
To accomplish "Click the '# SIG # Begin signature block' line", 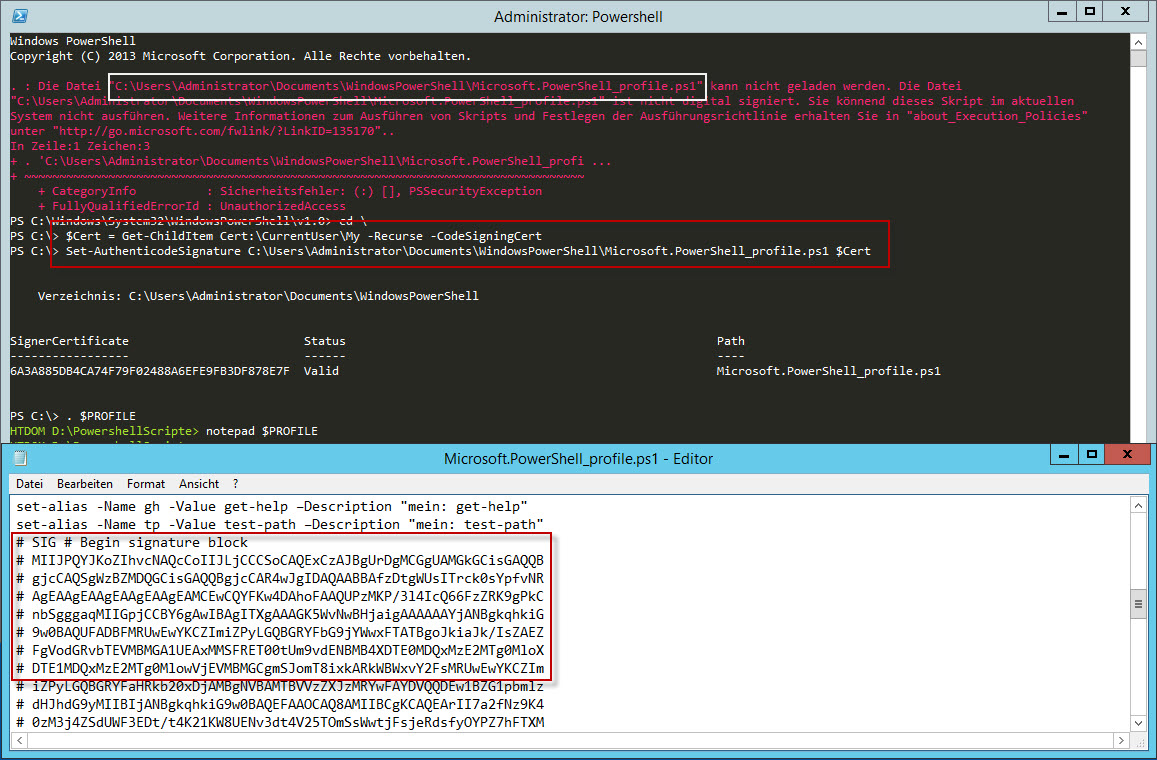I will tap(132, 542).
